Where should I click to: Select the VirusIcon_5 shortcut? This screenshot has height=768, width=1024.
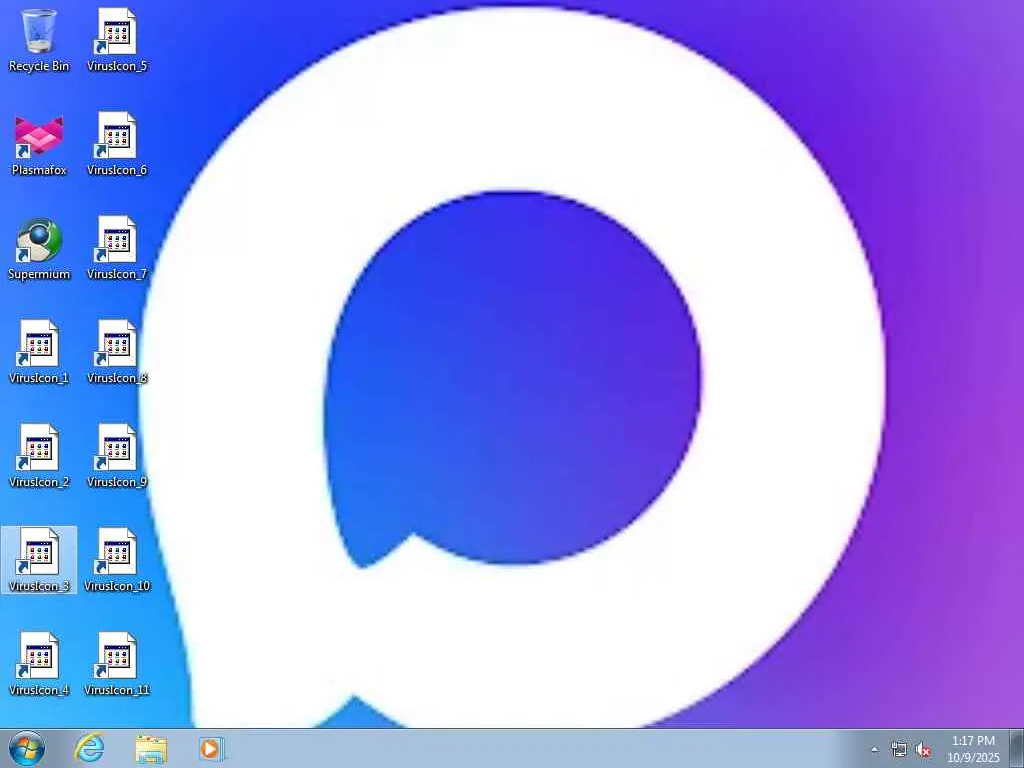(117, 40)
